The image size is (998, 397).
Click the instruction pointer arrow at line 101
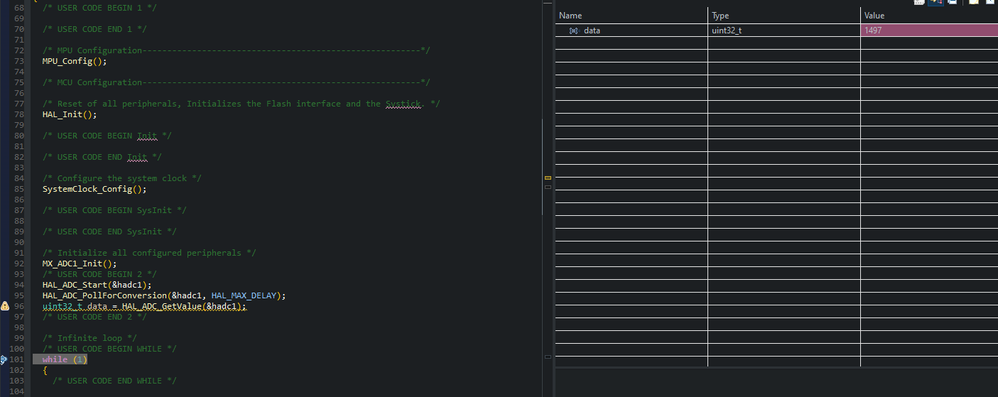pyautogui.click(x=3, y=359)
